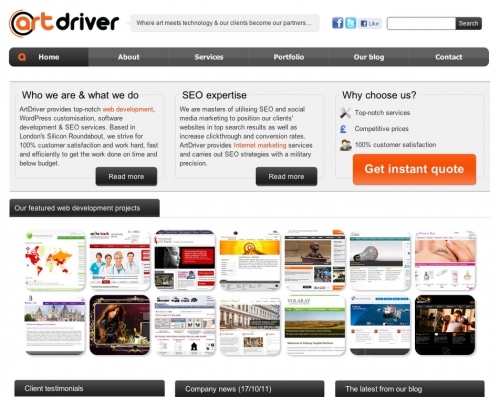Screen dimensions: 500x397
Task: Click Read more under SEO expertise
Action: (x=286, y=176)
